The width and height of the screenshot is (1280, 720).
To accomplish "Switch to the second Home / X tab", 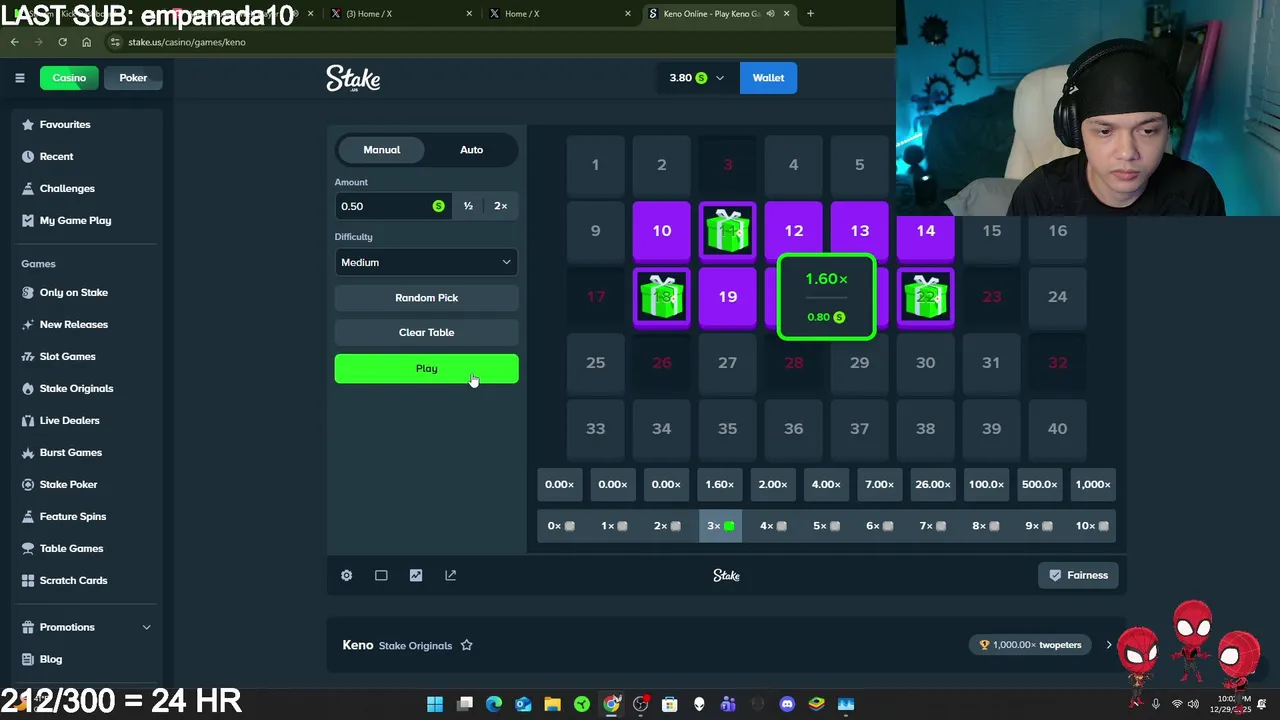I will (560, 14).
